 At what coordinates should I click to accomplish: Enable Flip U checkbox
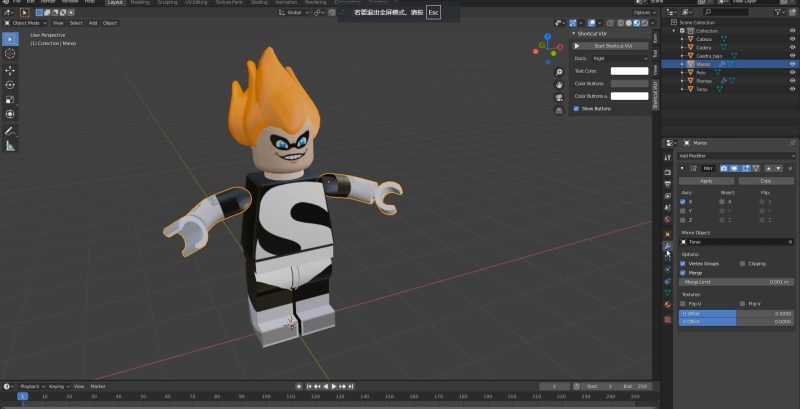click(x=683, y=304)
